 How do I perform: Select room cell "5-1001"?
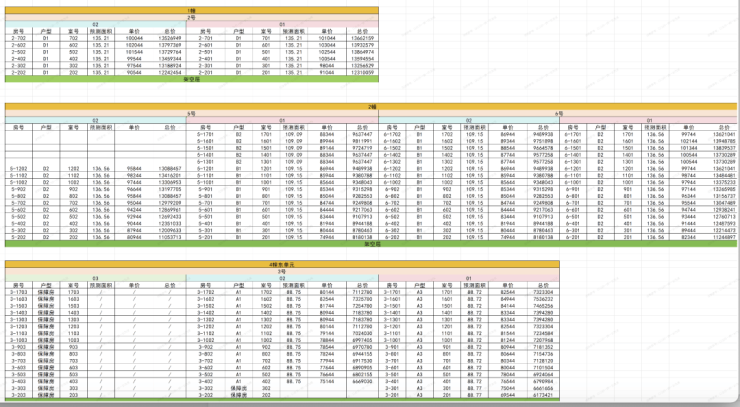pyautogui.click(x=206, y=182)
